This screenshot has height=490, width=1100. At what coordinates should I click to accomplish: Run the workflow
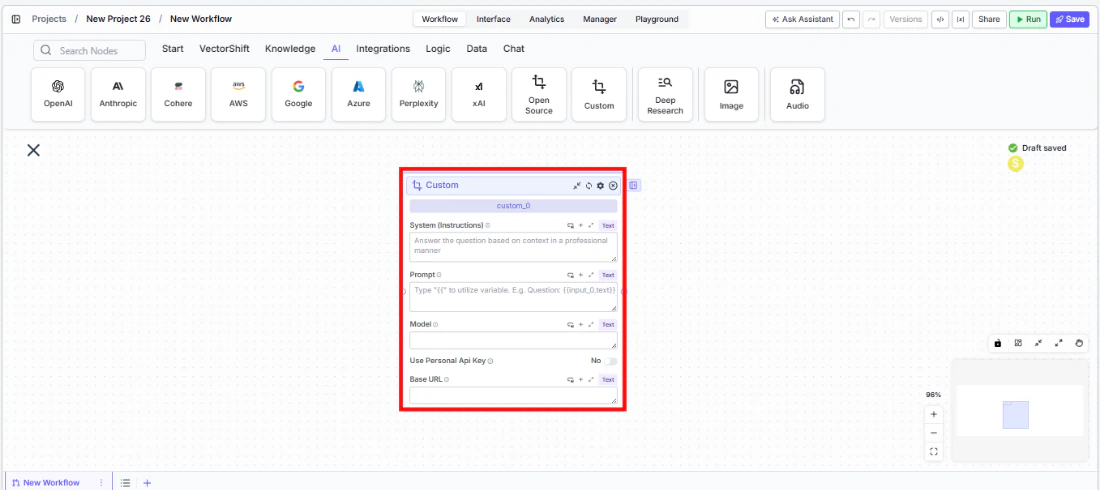tap(1028, 20)
